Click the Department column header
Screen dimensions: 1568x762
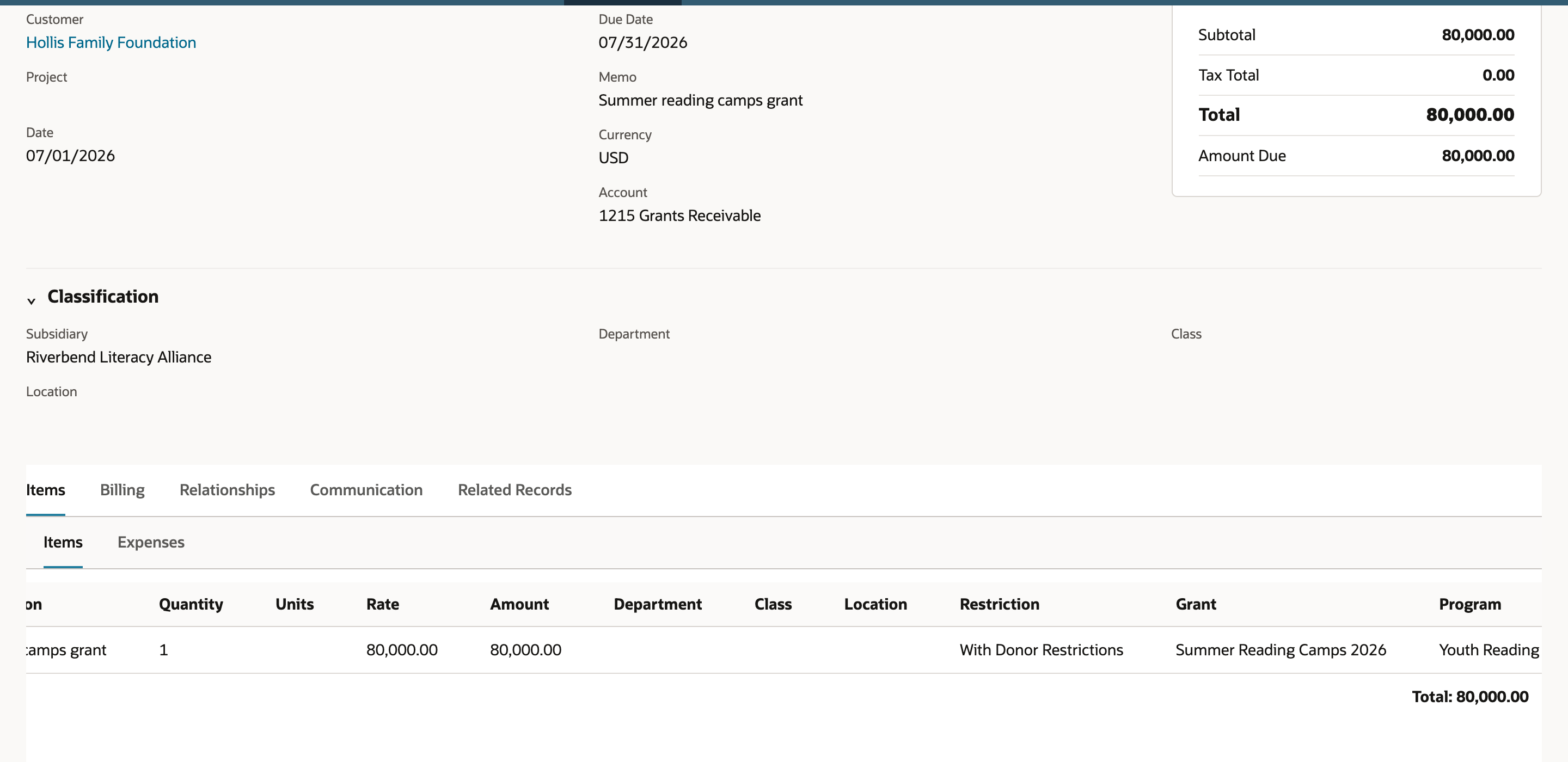point(657,604)
